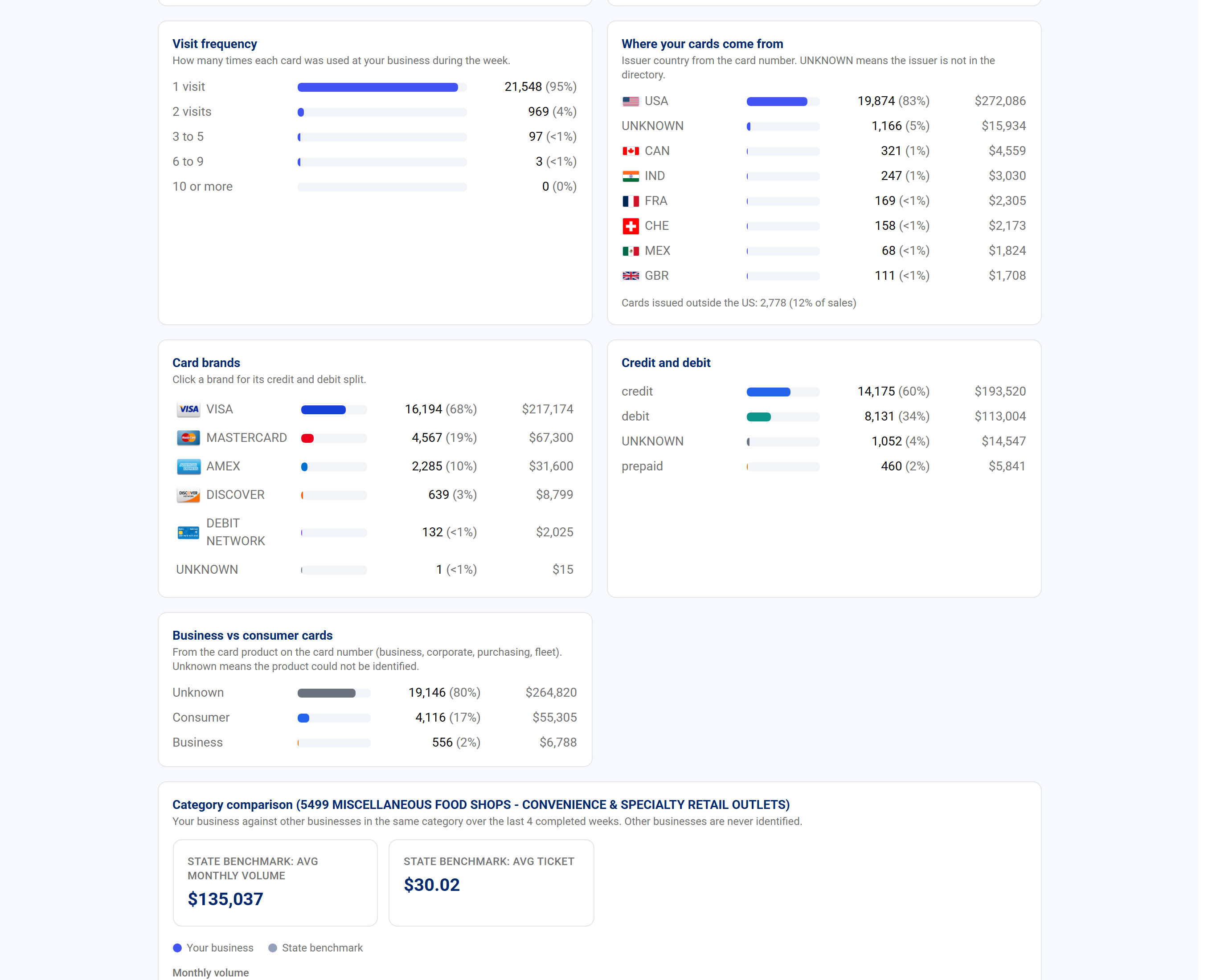Image resolution: width=1212 pixels, height=980 pixels.
Task: Click the State Benchmark Avg Monthly Volume card
Action: click(275, 882)
